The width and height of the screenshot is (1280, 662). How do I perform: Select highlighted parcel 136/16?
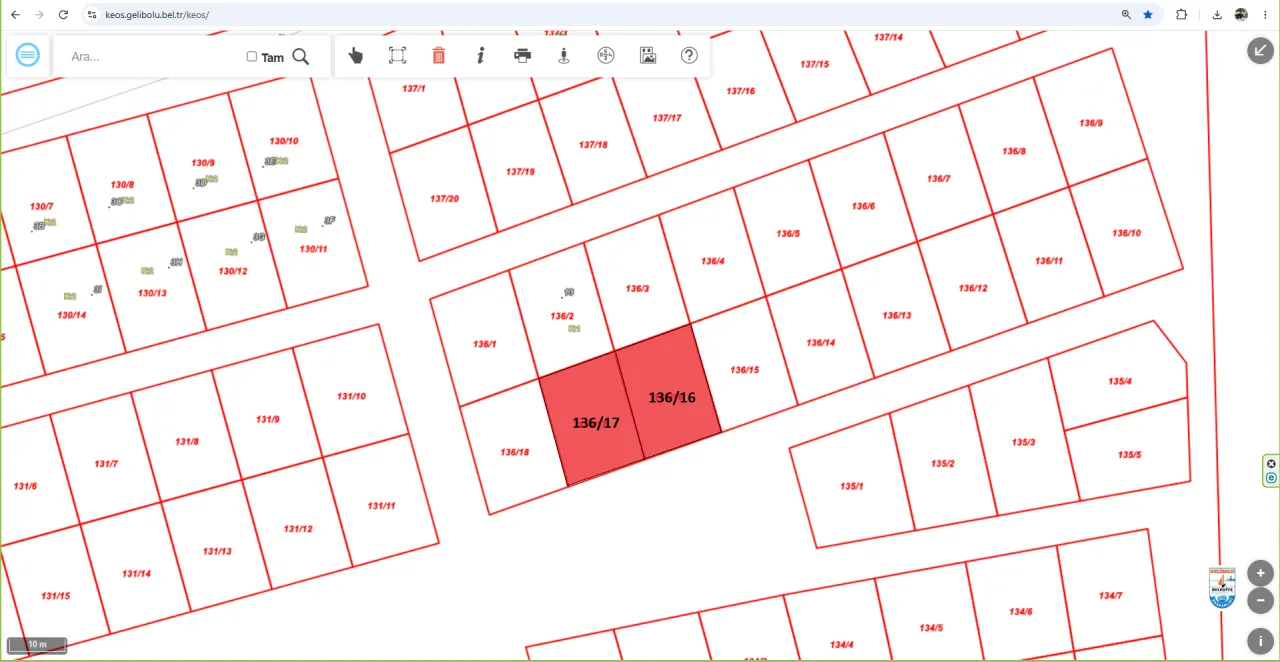pyautogui.click(x=668, y=392)
